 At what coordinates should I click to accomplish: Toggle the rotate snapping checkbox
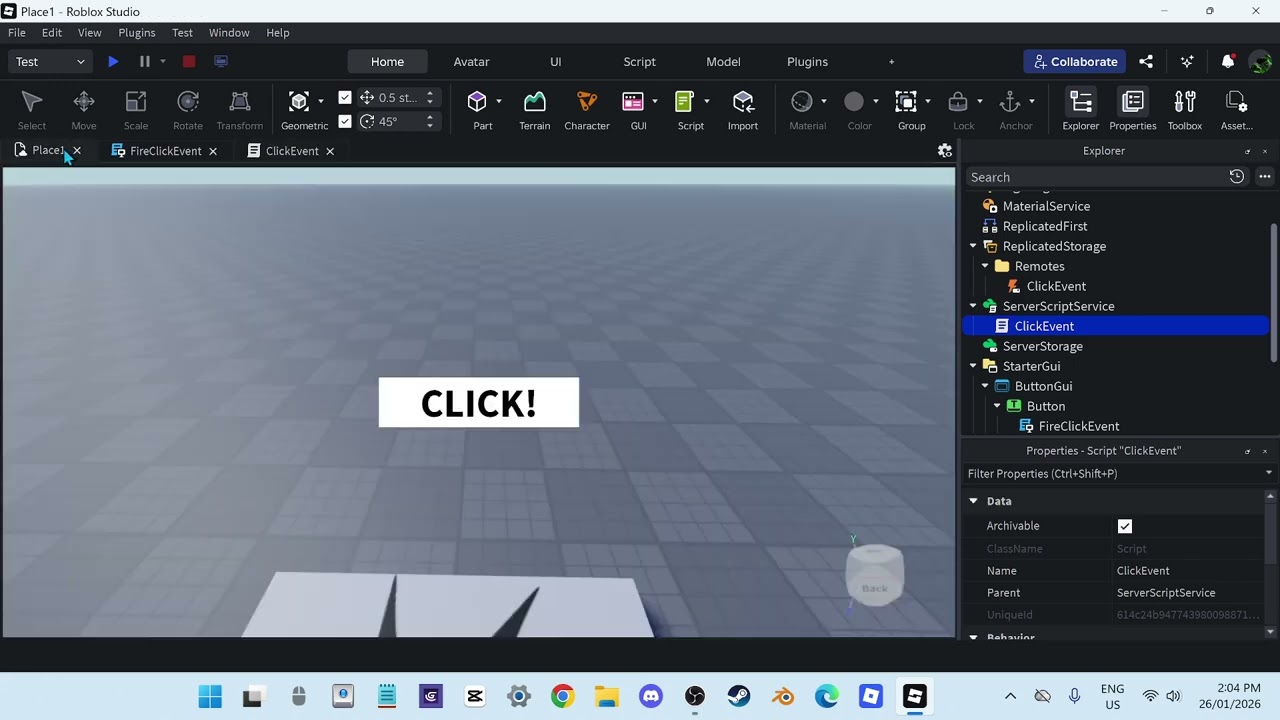click(x=345, y=122)
